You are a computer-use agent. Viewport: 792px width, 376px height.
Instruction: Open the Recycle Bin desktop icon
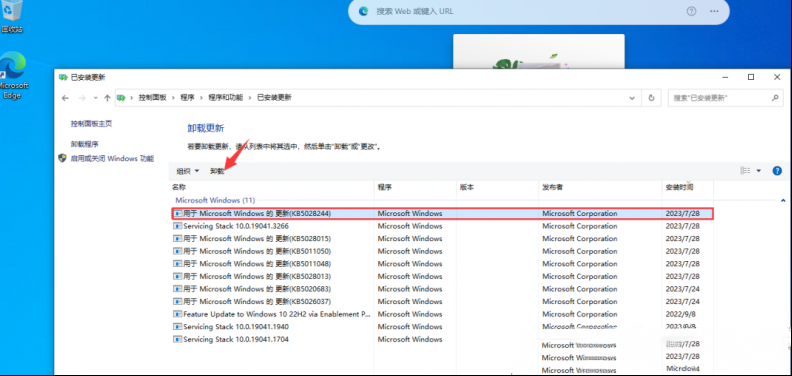pos(12,15)
